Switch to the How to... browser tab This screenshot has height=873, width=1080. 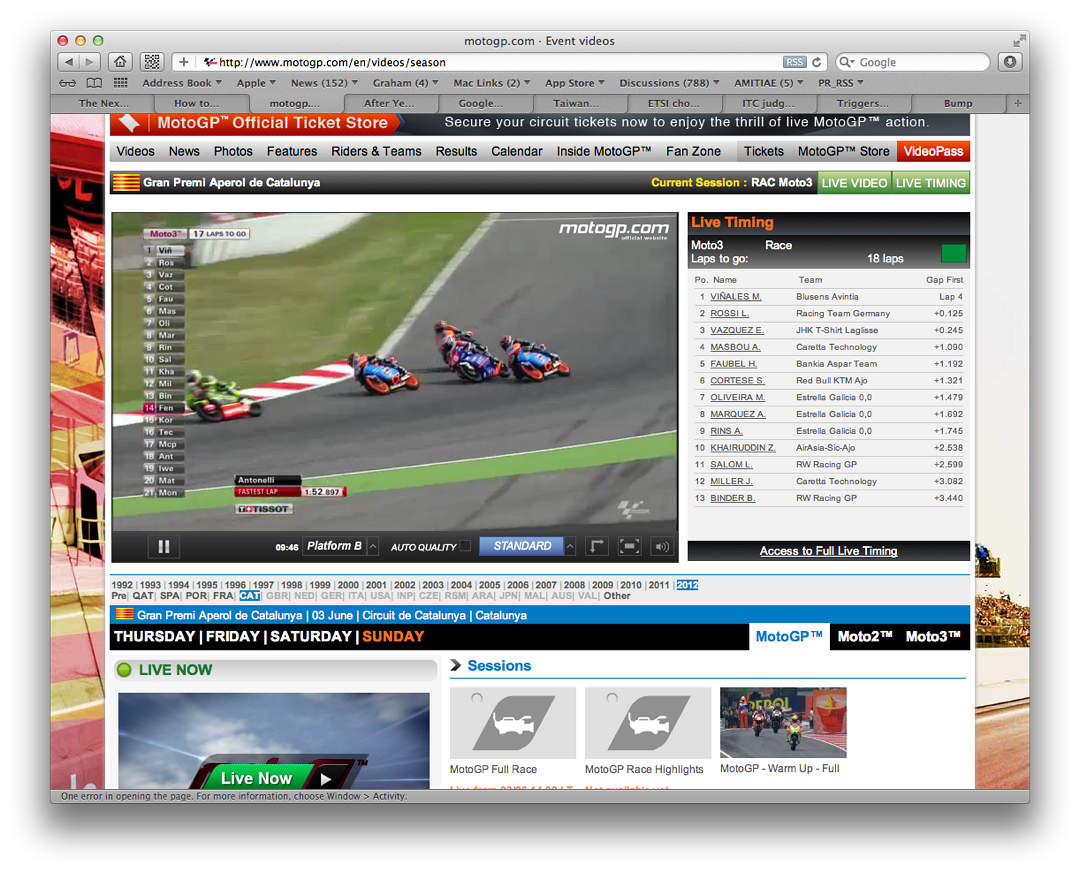[196, 103]
